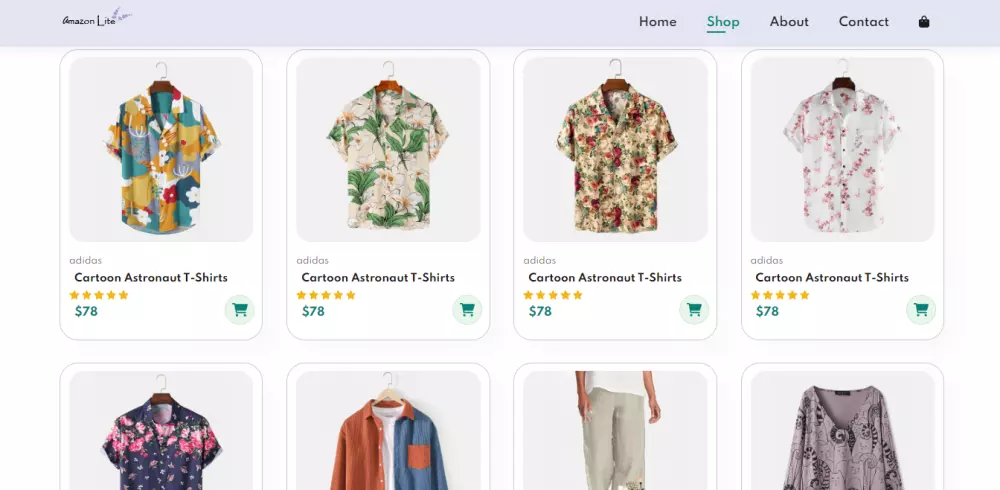This screenshot has height=490, width=1000.
Task: Add the colorful abstract shirt to cart
Action: pos(239,310)
